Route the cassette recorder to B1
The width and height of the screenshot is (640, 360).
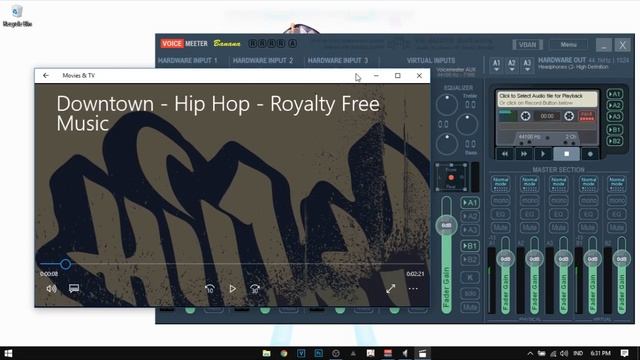click(x=614, y=130)
